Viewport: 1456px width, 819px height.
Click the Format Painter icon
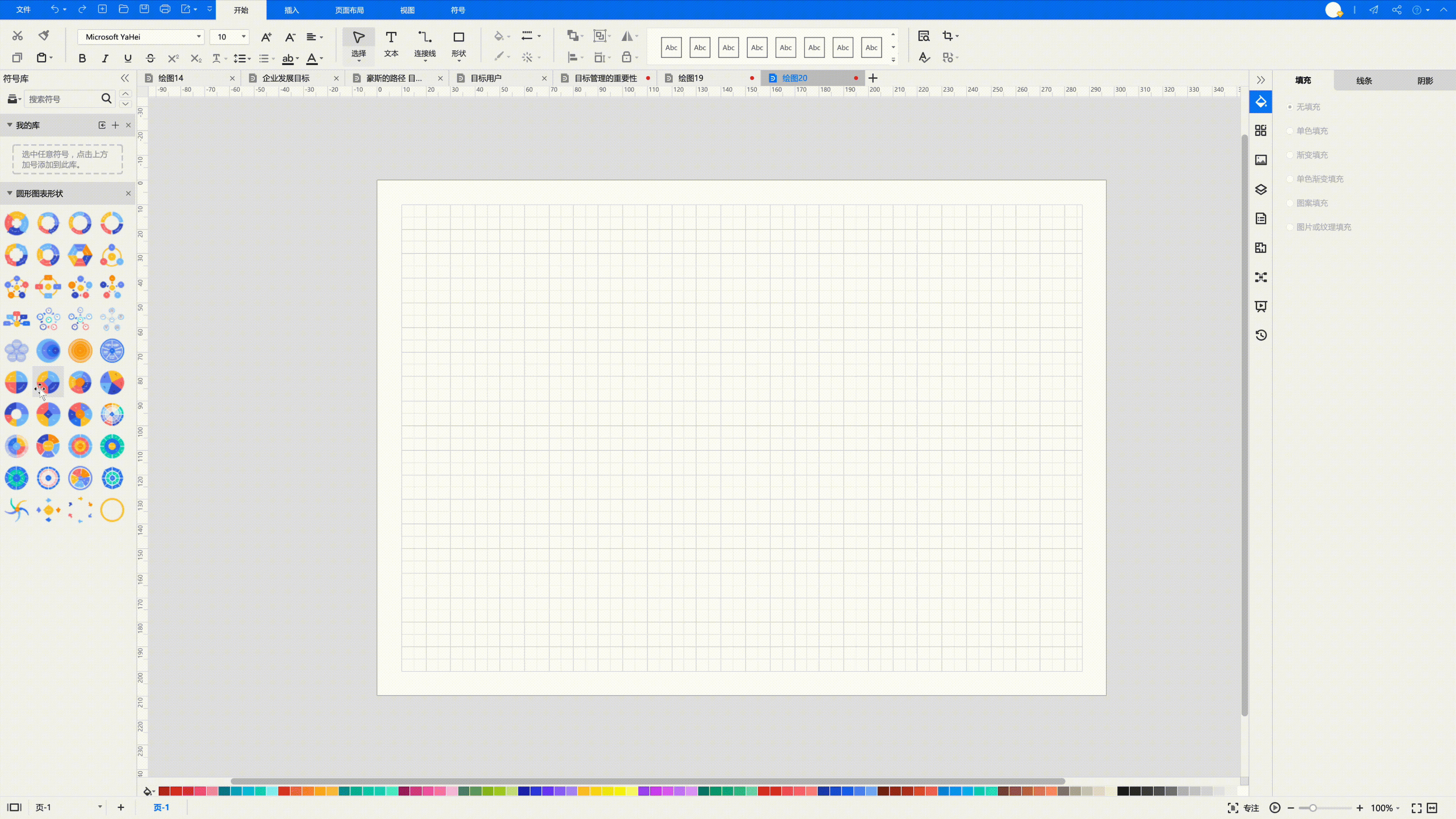click(44, 36)
